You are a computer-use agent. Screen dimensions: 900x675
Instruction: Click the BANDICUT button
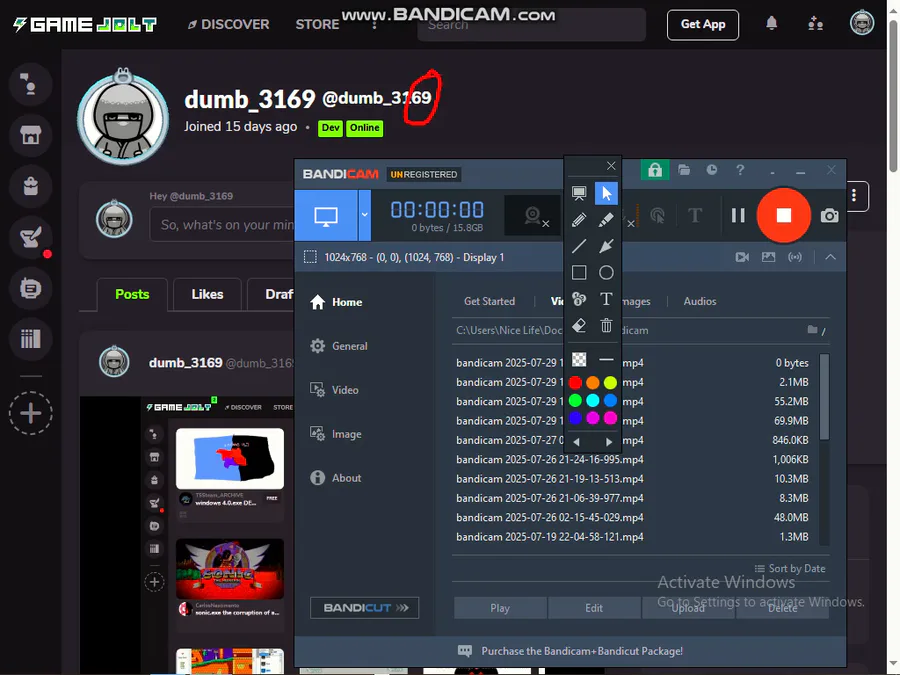tap(364, 608)
